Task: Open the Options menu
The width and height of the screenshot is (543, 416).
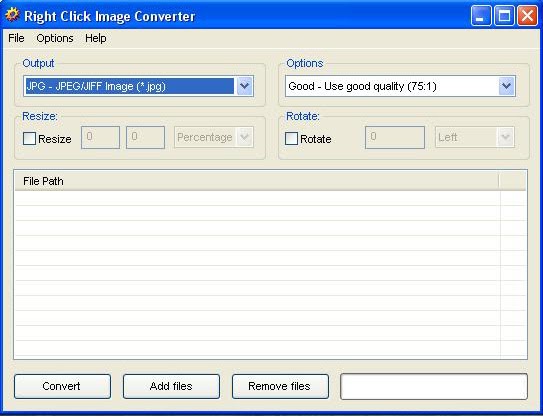Action: [x=55, y=38]
